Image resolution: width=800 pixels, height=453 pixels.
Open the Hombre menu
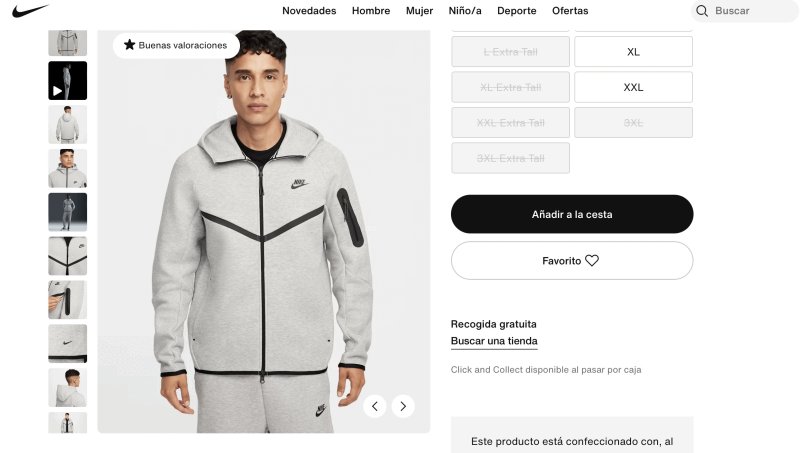coord(371,11)
